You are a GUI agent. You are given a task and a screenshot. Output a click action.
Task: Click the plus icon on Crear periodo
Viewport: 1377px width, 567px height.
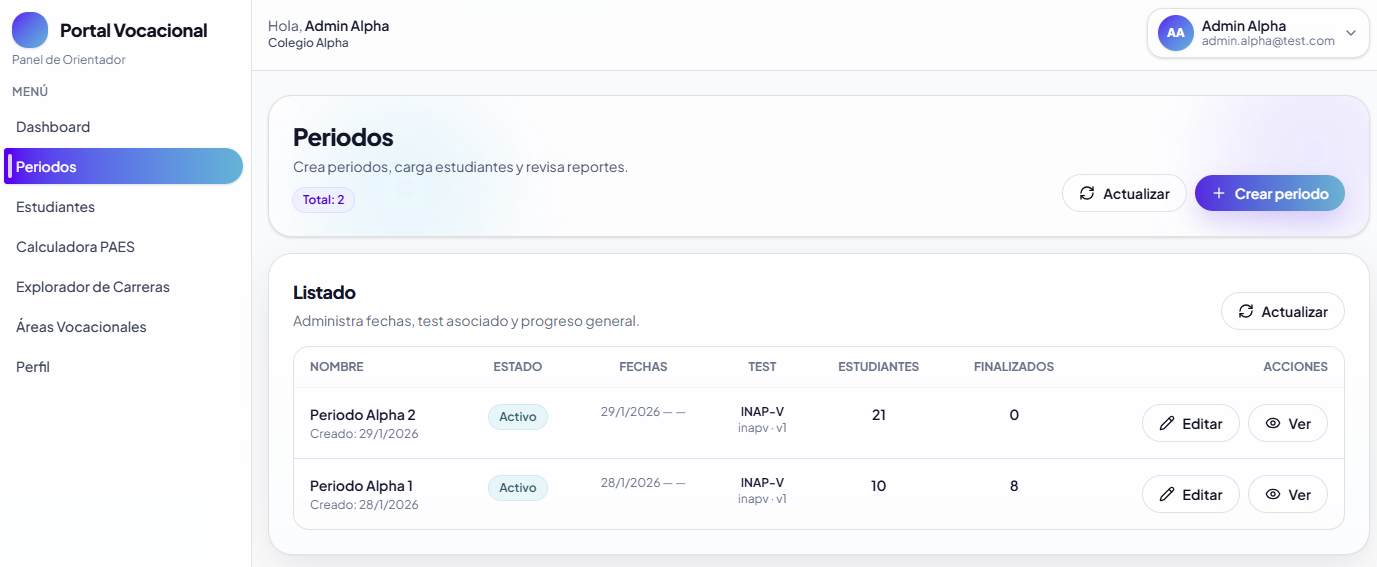point(1218,194)
